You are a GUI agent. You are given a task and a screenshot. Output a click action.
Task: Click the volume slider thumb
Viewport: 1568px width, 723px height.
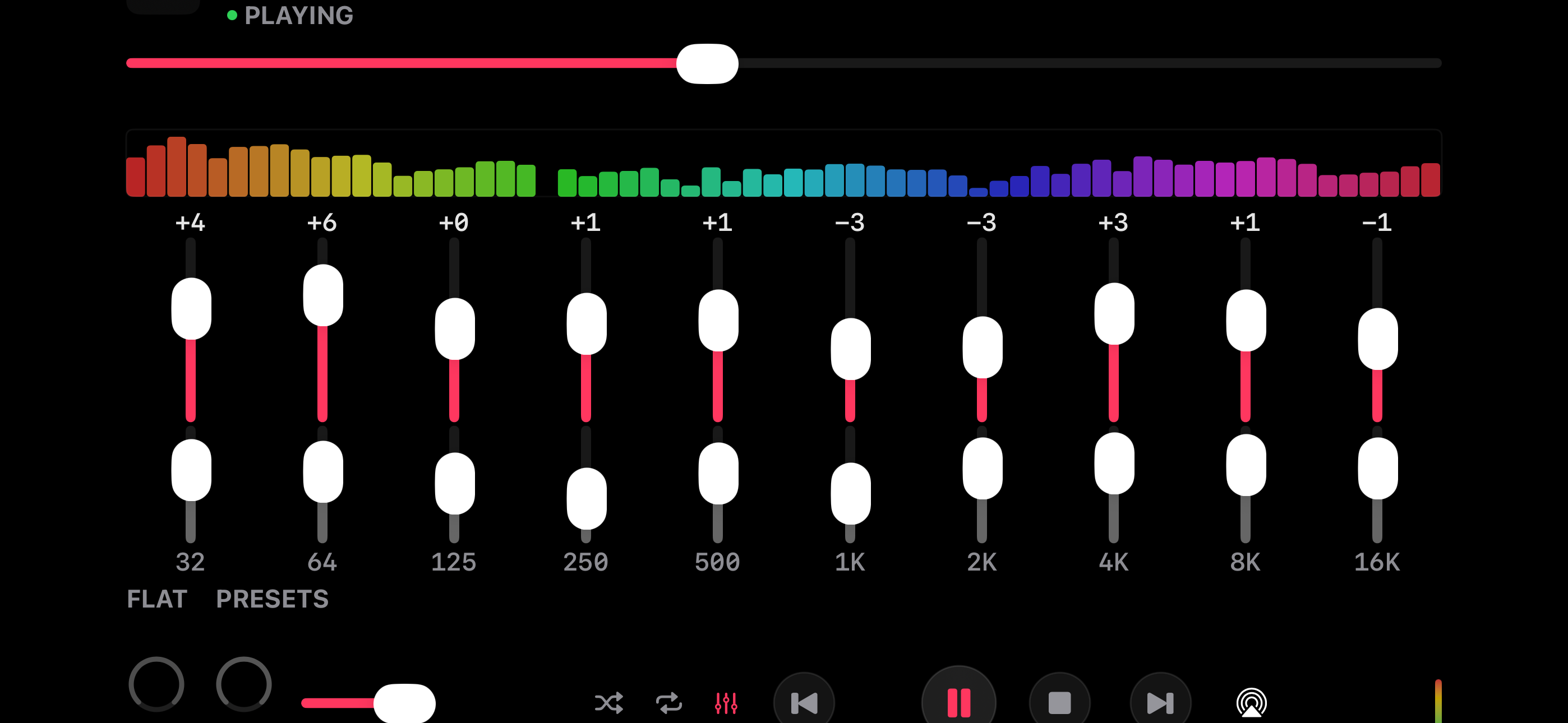pyautogui.click(x=404, y=703)
